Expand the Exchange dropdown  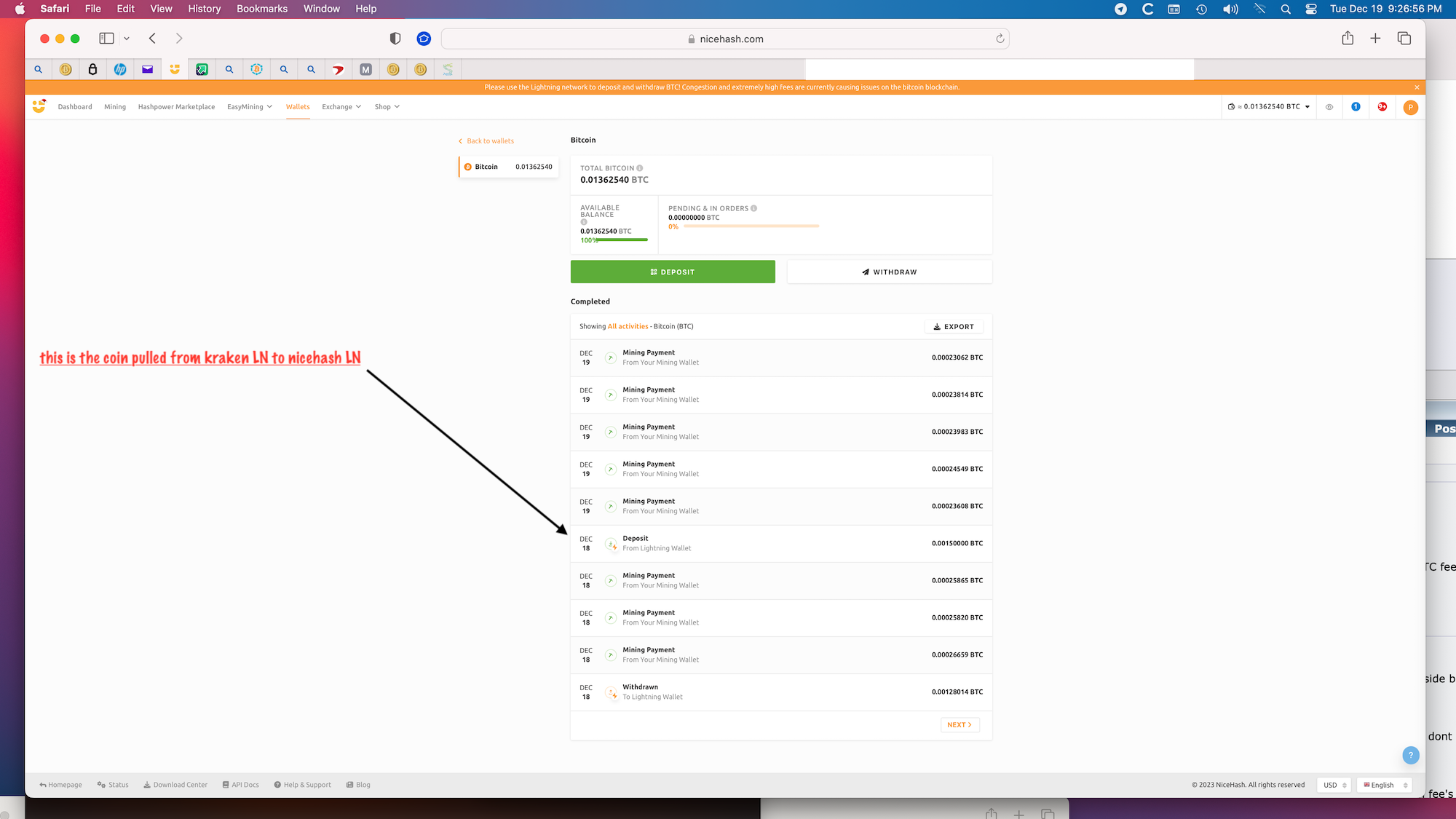point(341,107)
